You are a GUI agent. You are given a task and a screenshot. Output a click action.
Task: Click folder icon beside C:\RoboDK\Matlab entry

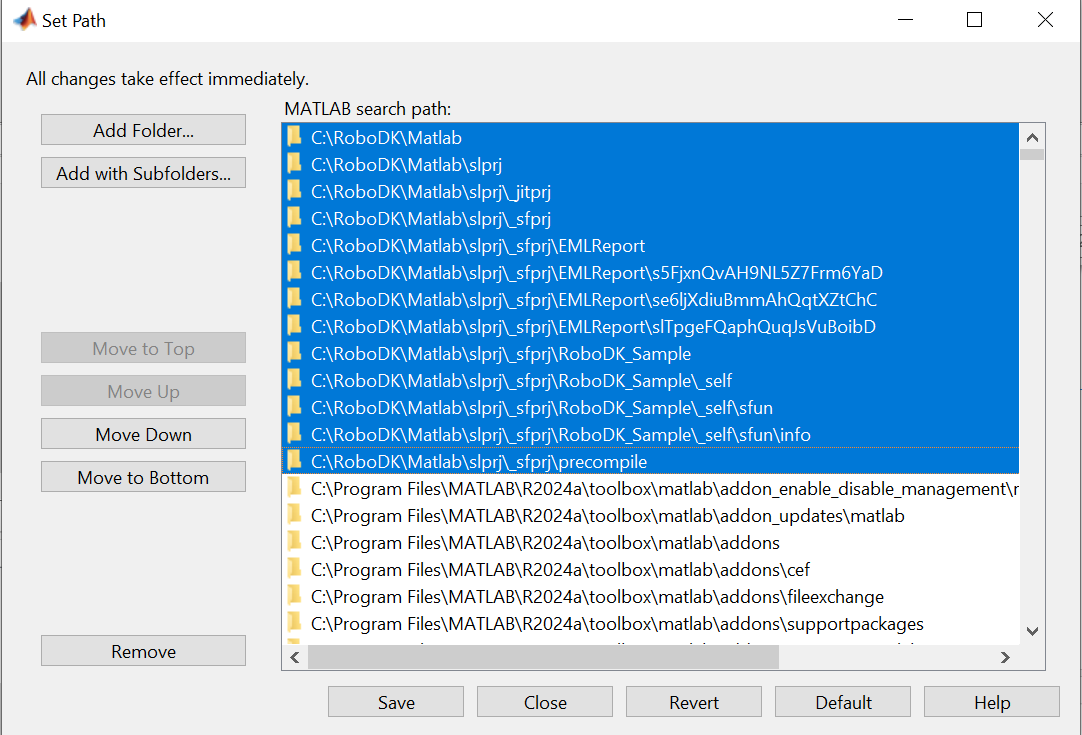click(294, 137)
